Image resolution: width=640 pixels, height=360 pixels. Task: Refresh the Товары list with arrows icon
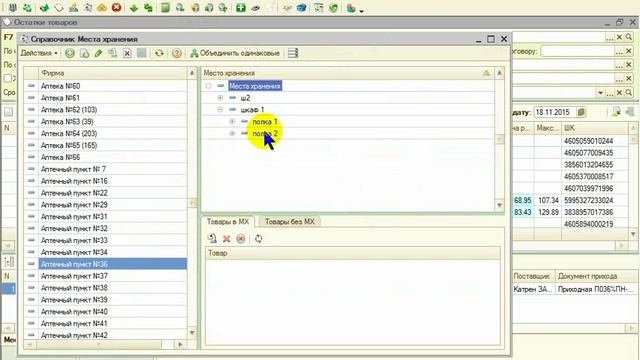(258, 239)
